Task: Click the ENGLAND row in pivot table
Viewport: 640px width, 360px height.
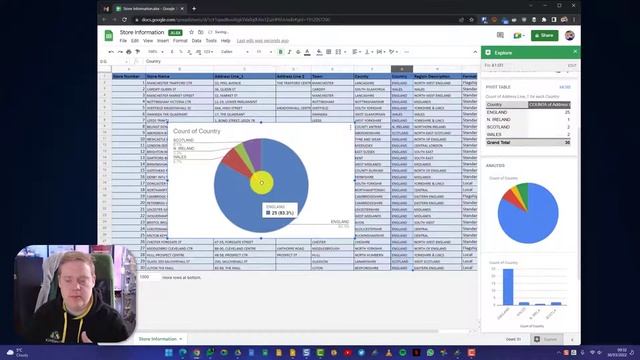Action: tap(528, 112)
